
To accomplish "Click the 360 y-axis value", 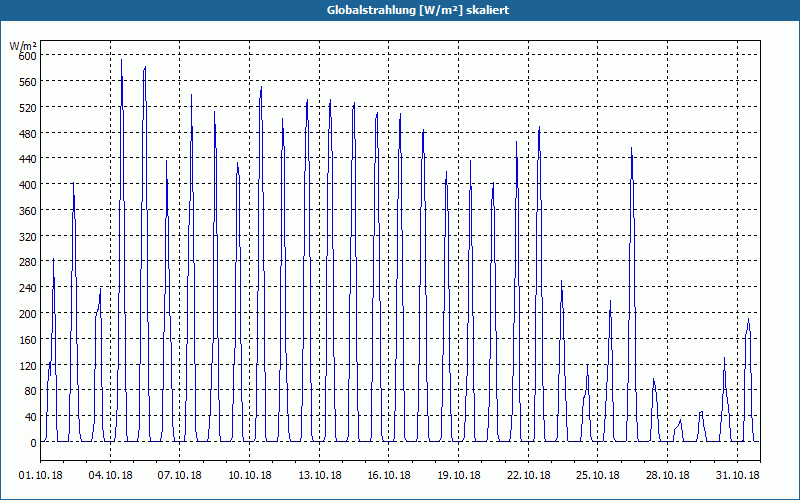I will click(28, 211).
